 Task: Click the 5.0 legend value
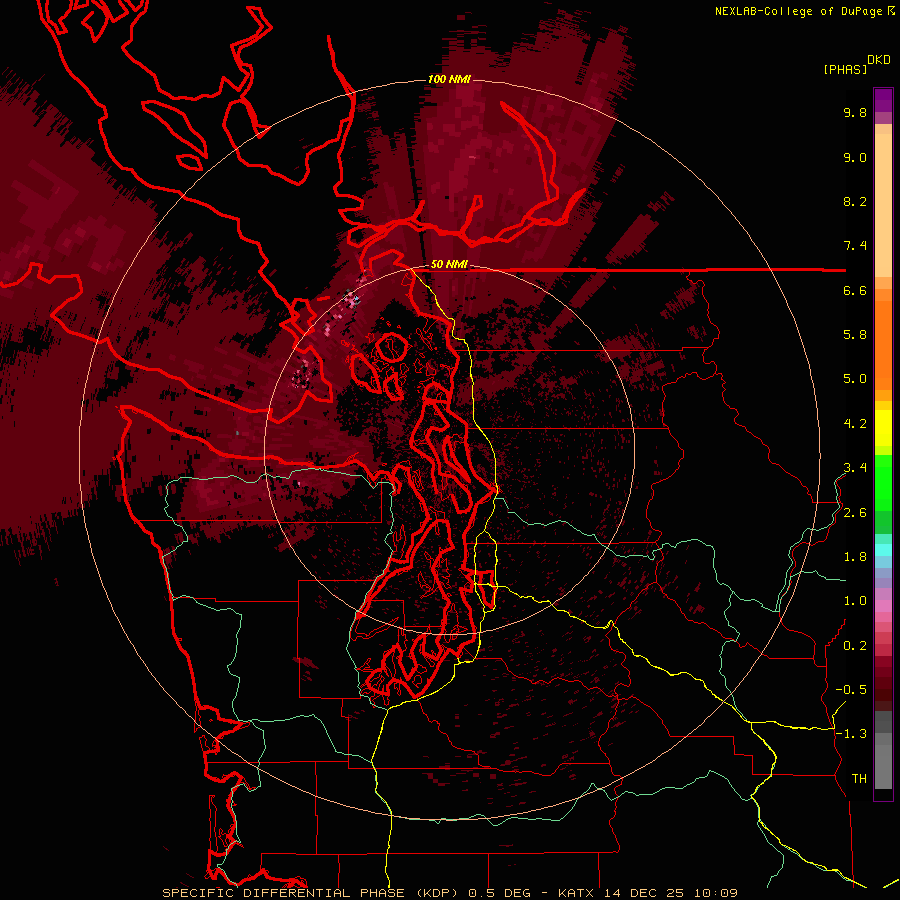coord(855,379)
